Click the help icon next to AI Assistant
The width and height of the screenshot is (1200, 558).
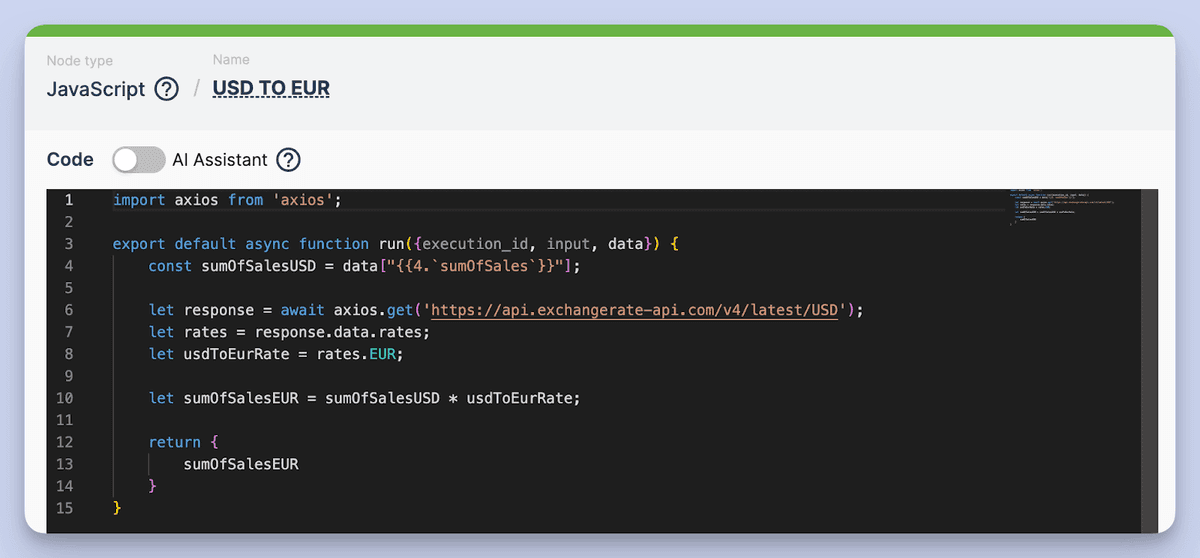click(288, 160)
